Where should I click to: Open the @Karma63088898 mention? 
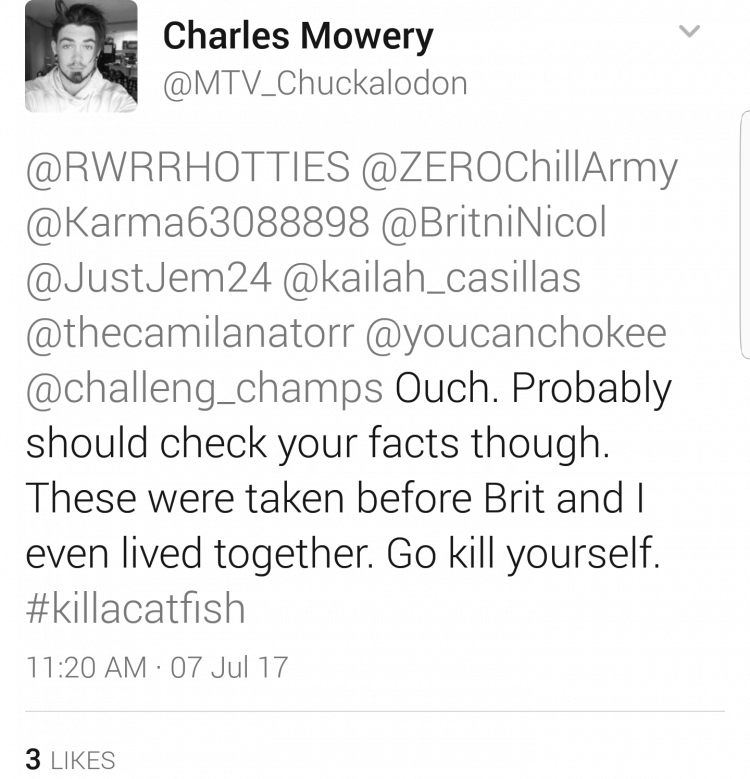point(198,223)
